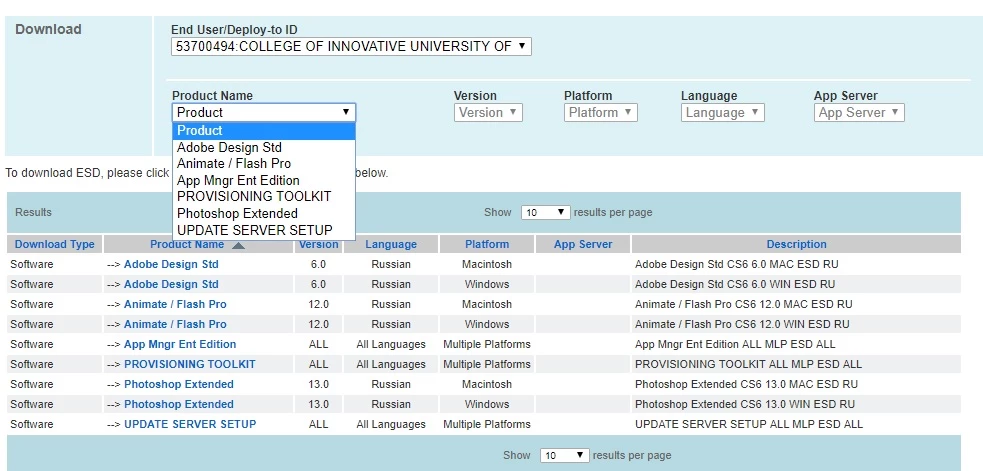Click the 'Download' section heading
The image size is (983, 471).
(x=48, y=29)
